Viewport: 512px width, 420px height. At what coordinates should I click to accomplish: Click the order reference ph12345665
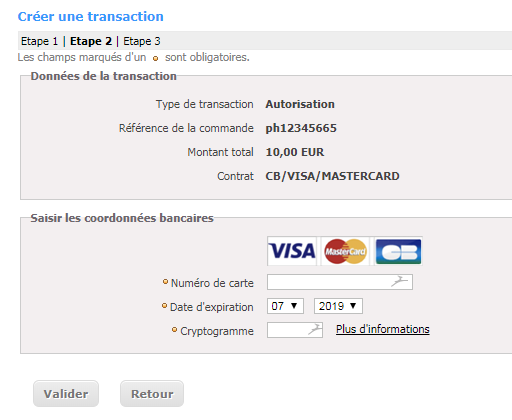click(301, 128)
